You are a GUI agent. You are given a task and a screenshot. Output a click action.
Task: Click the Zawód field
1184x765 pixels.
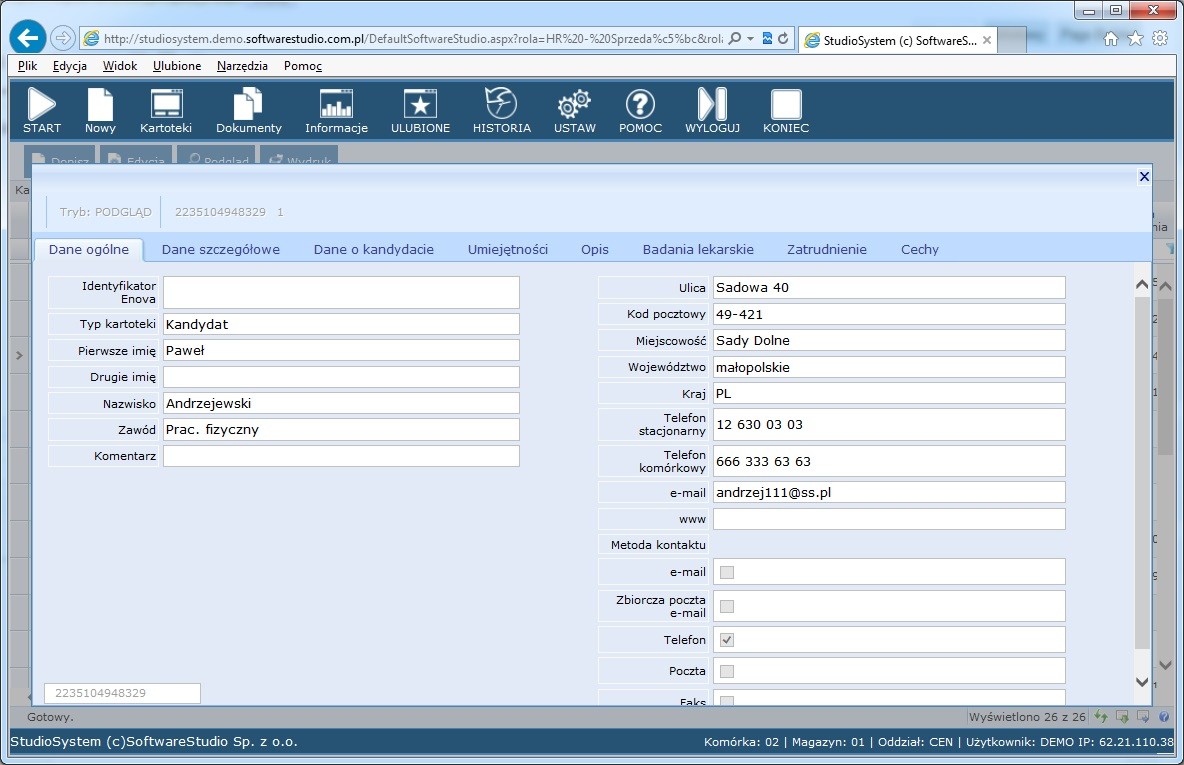pyautogui.click(x=341, y=430)
